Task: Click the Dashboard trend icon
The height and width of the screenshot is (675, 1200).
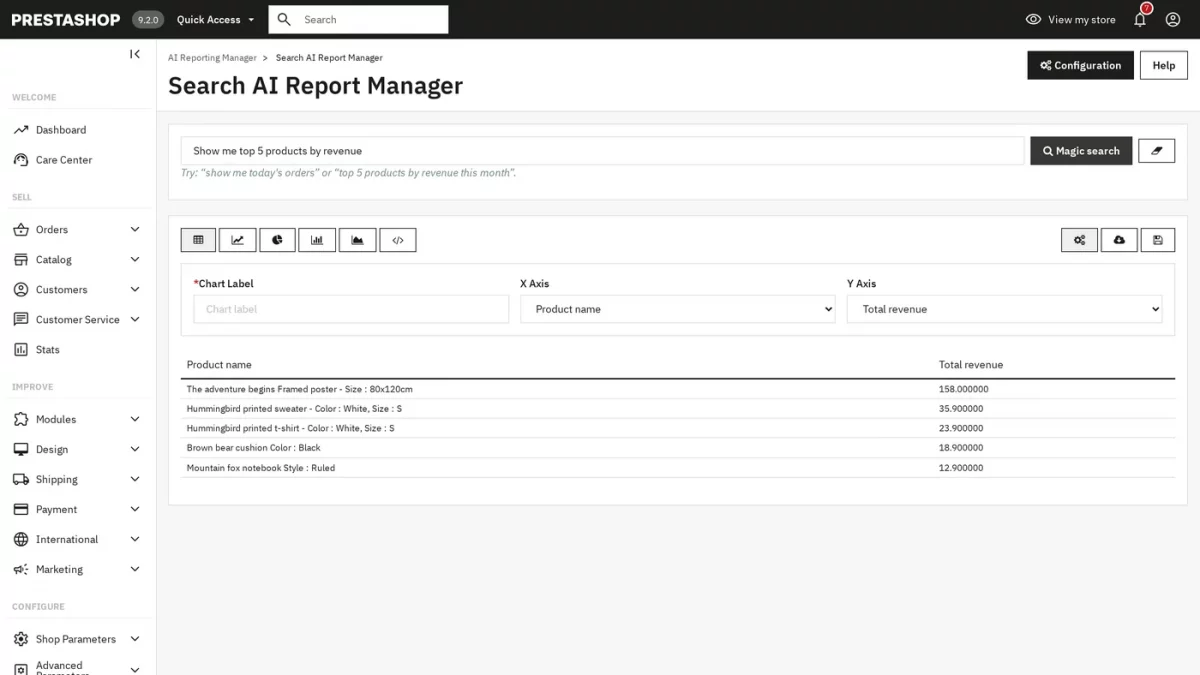Action: (x=21, y=130)
